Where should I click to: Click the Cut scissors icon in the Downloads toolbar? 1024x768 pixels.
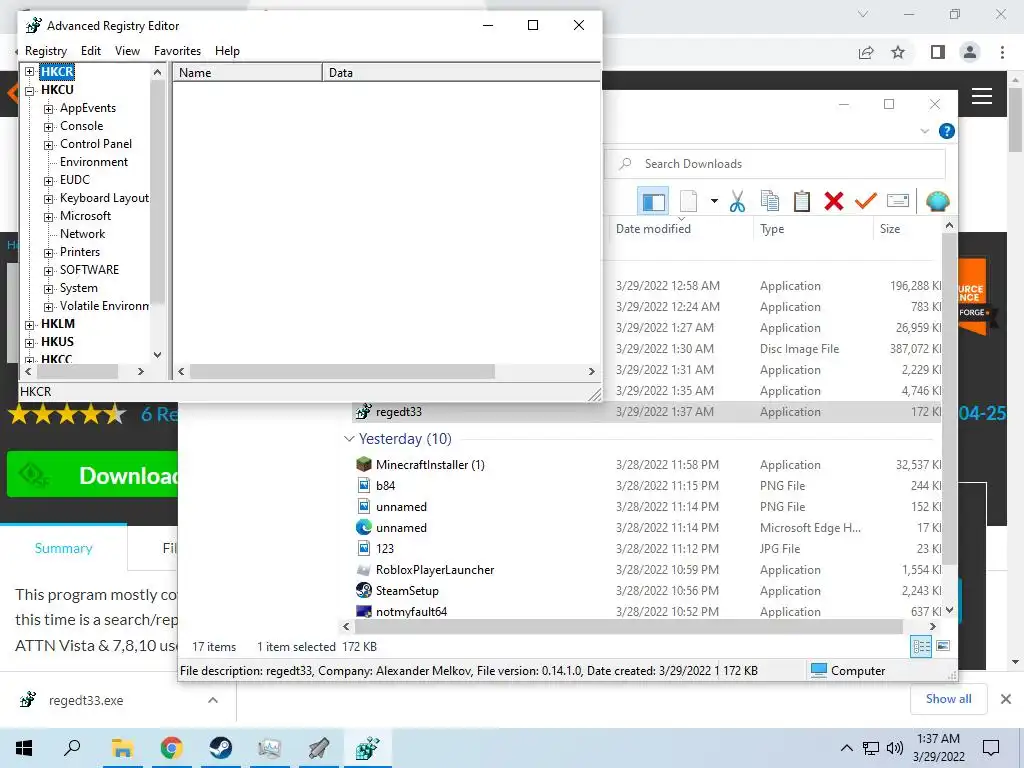point(737,201)
